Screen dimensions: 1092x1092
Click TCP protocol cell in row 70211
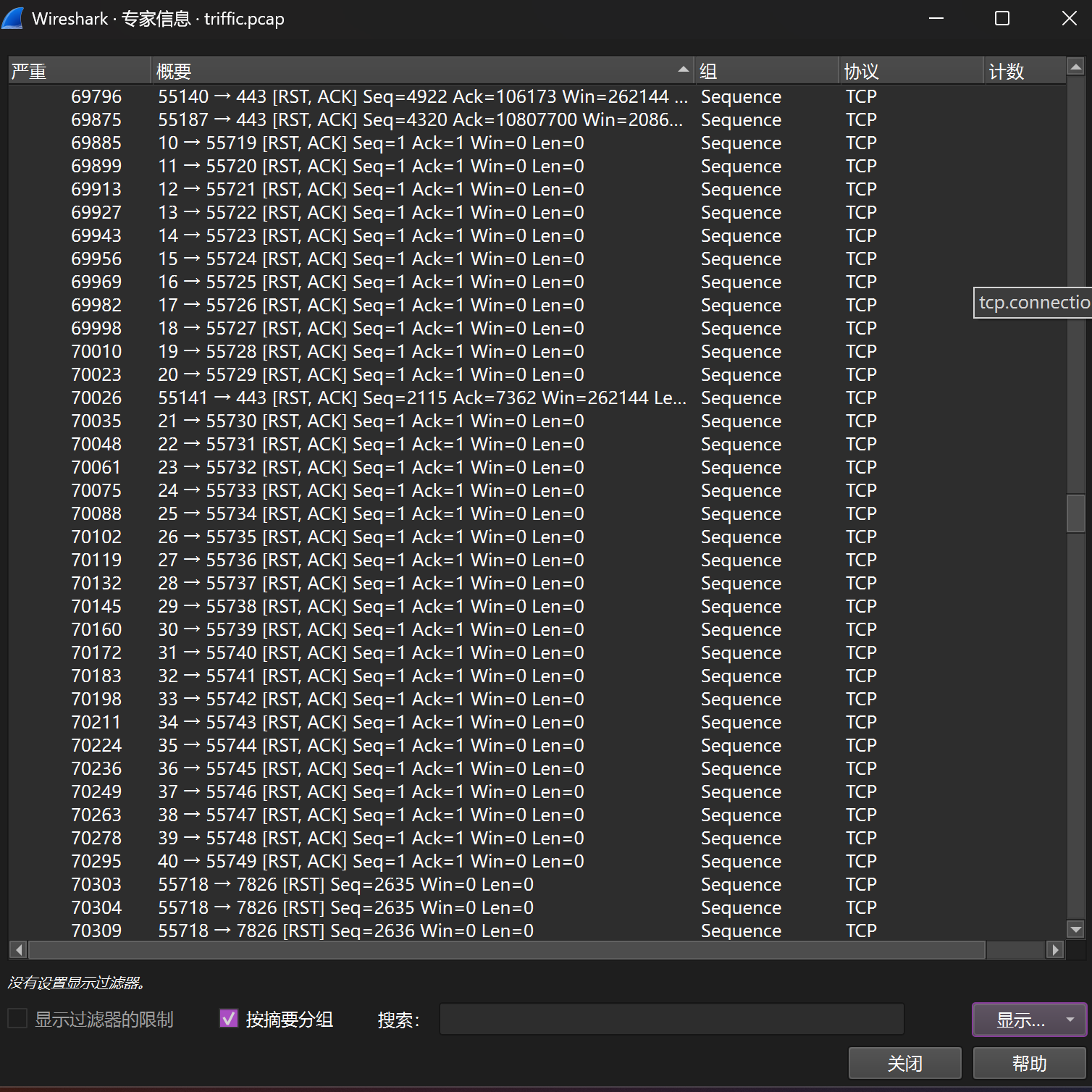[x=861, y=722]
